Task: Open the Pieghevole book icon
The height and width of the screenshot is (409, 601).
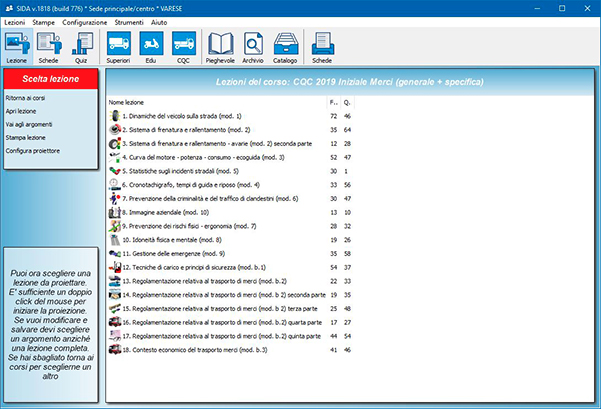Action: [x=220, y=47]
